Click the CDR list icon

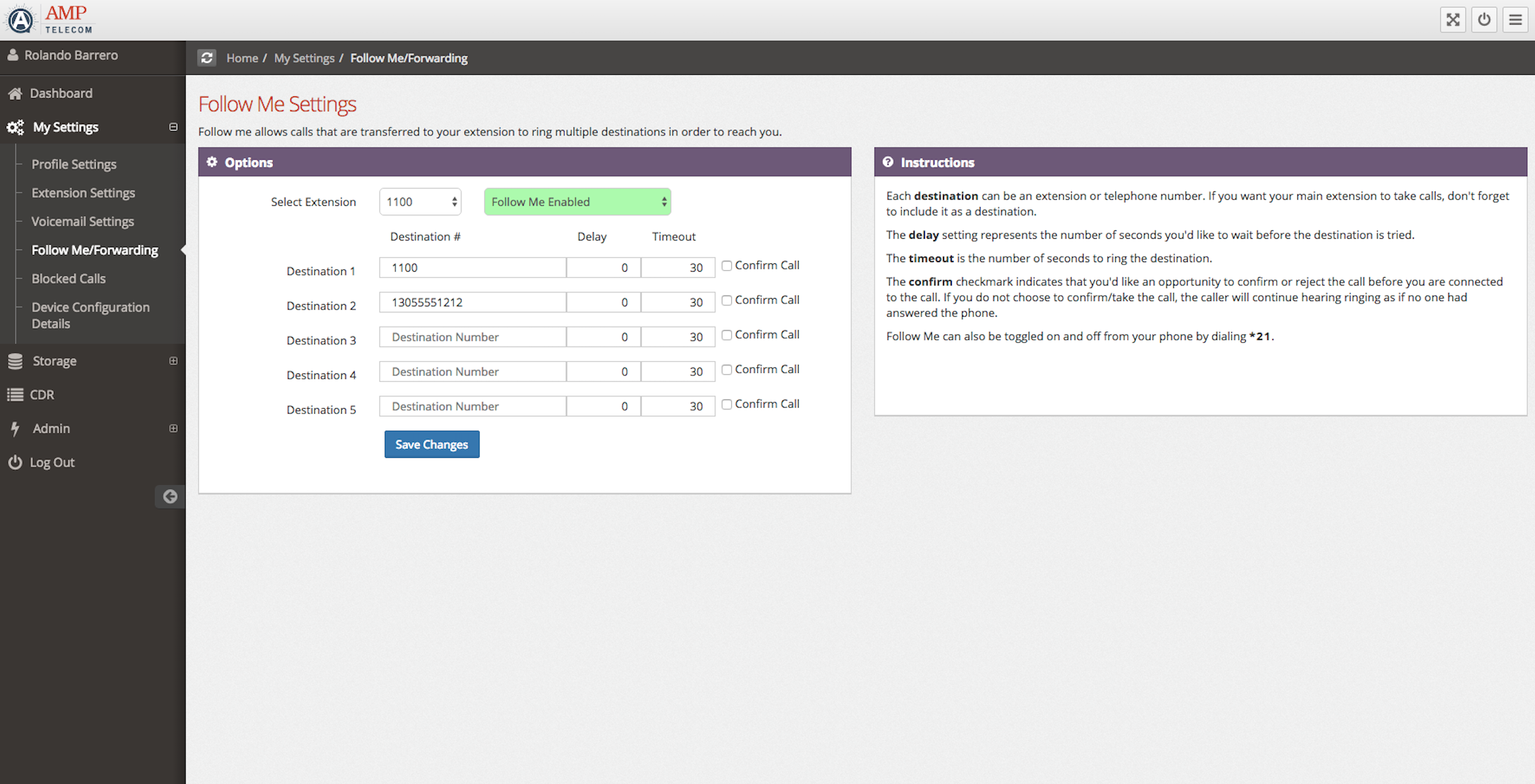pos(15,394)
